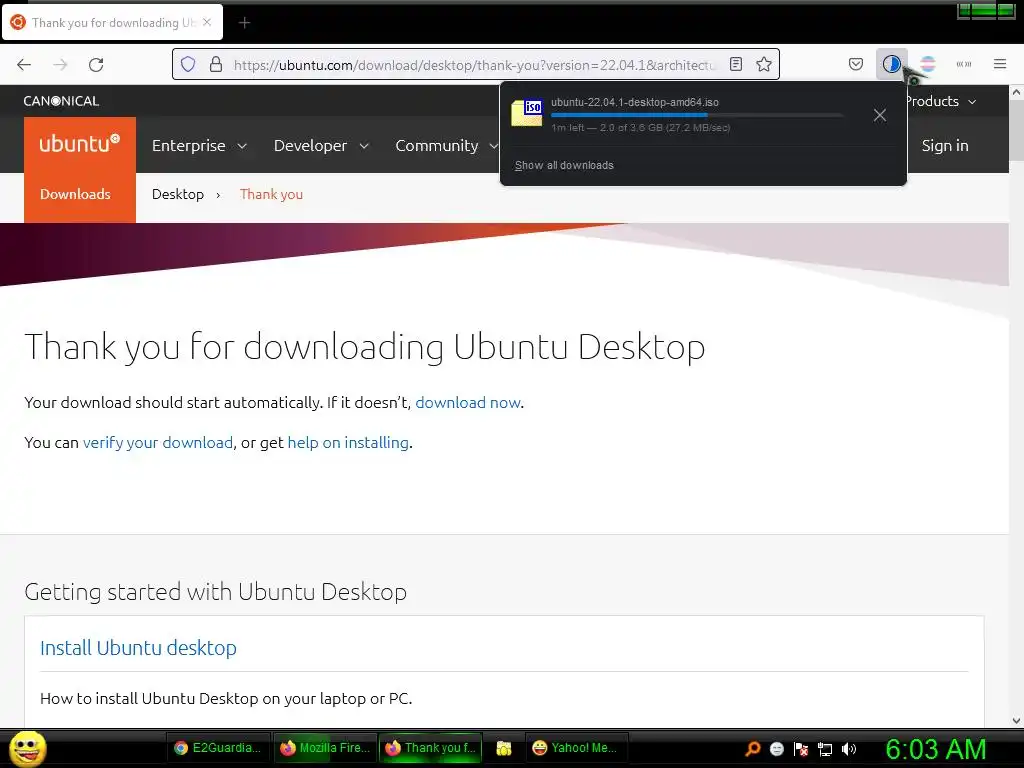Click the ubuntu-22.04.1-desktop-amd64.iso file icon
Screen dimensions: 1024x768
(x=526, y=113)
